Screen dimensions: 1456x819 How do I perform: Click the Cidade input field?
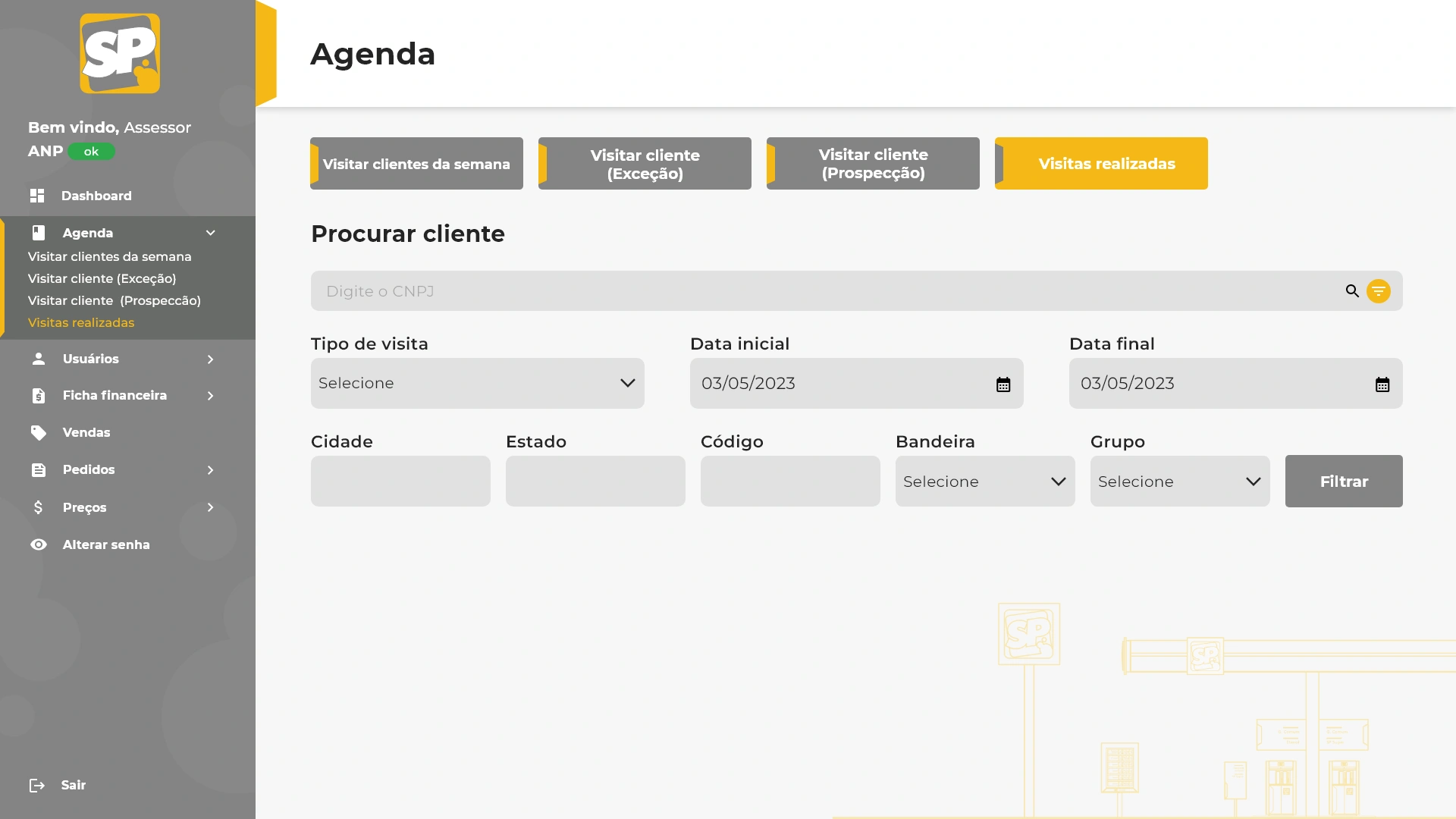point(400,482)
